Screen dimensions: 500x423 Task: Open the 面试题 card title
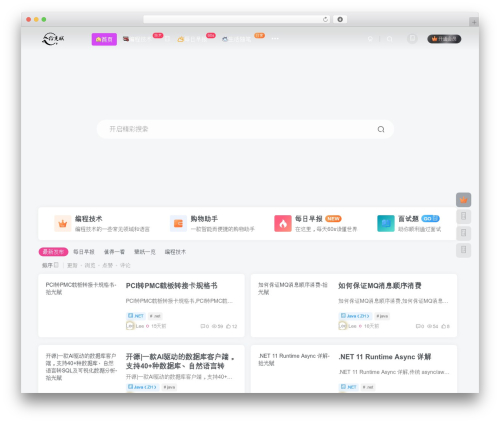(408, 219)
